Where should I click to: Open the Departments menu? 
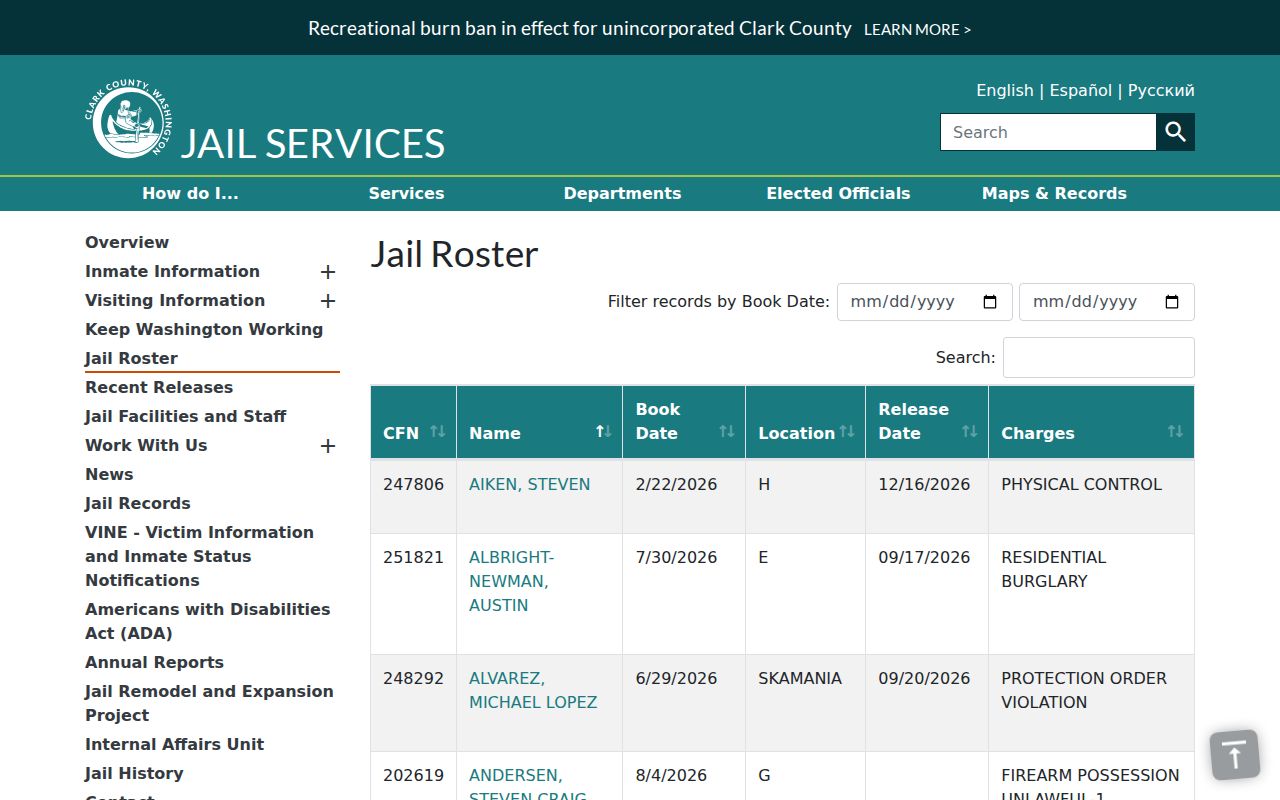[x=622, y=194]
